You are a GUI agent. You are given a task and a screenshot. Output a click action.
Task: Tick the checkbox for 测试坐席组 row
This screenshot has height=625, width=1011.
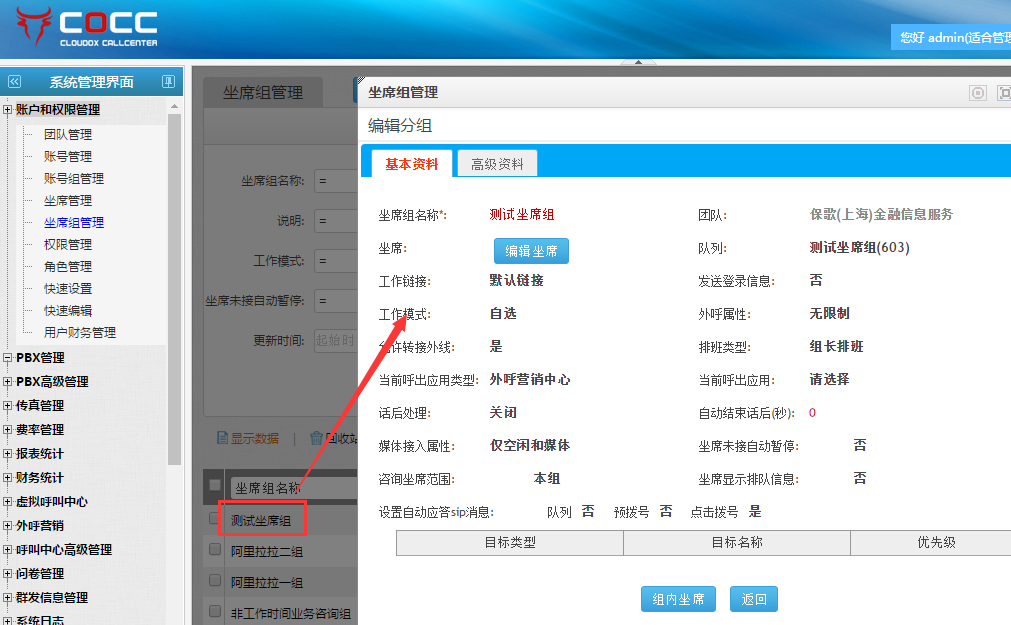click(x=214, y=520)
